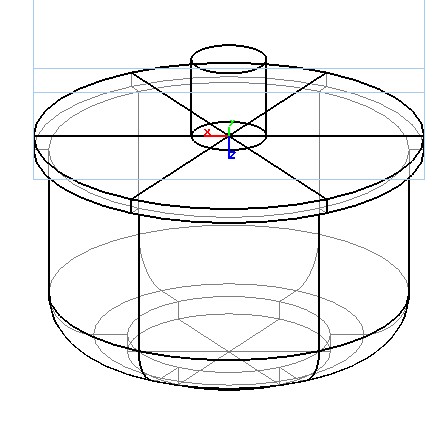This screenshot has width=448, height=427.
Task: Pick the coordinate origin point
Action: coord(229,136)
